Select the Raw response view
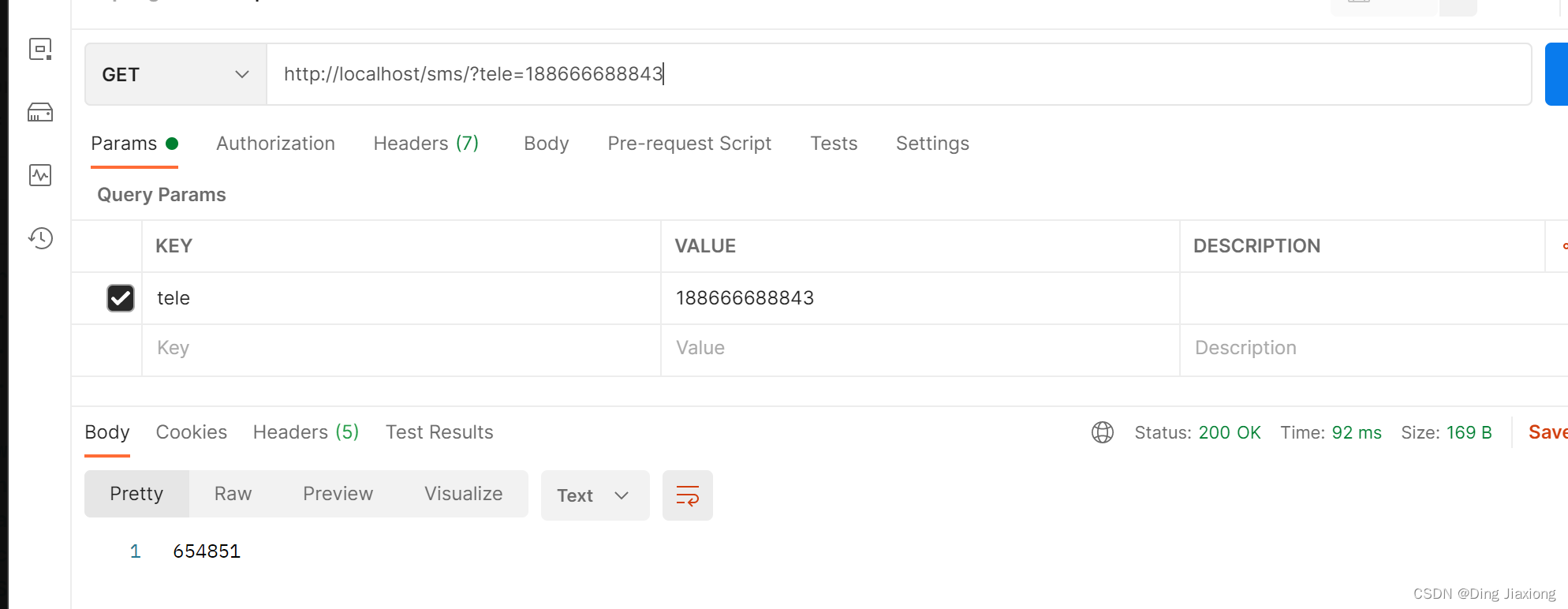The image size is (1568, 609). 233,494
